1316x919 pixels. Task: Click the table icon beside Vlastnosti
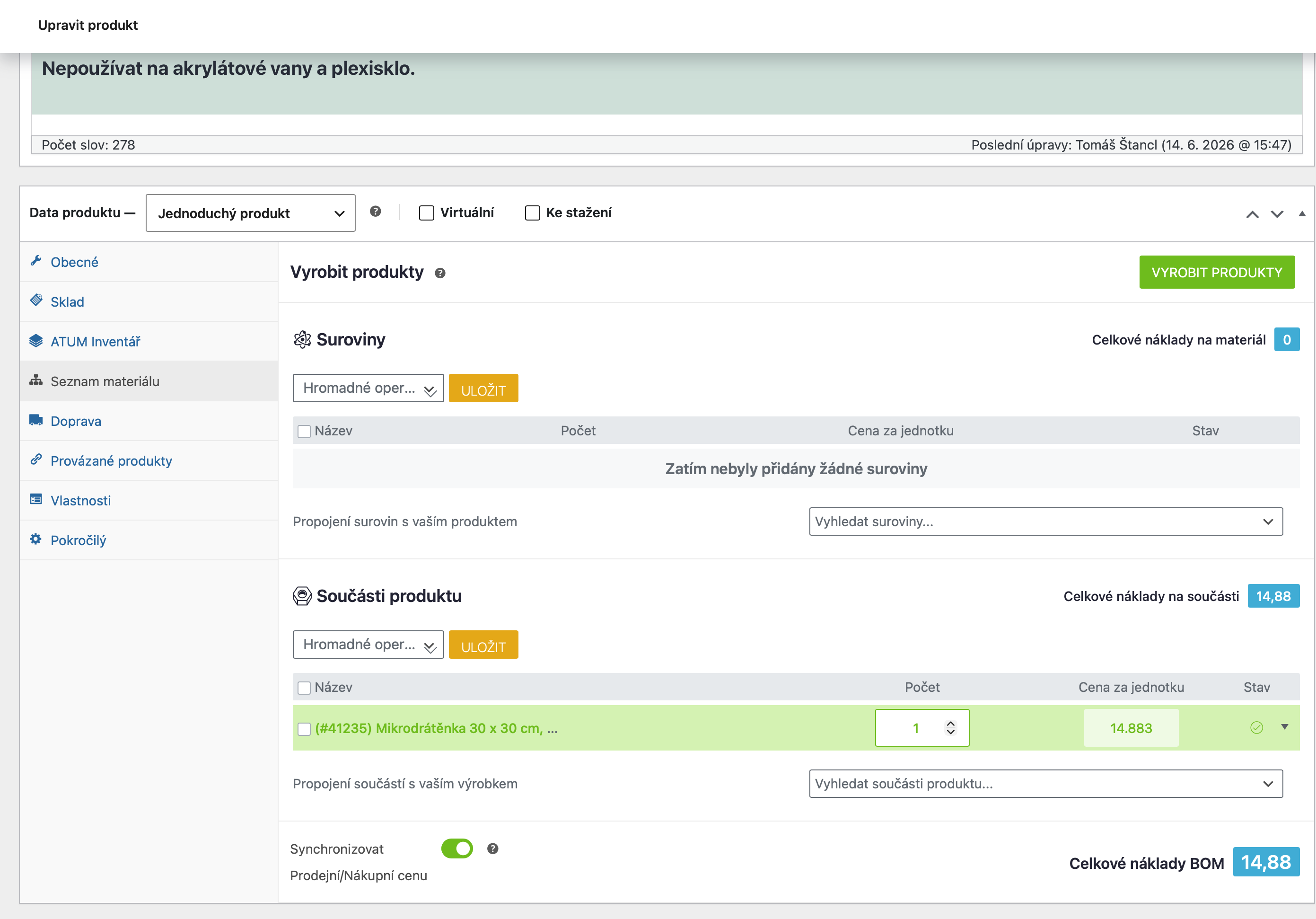point(36,499)
